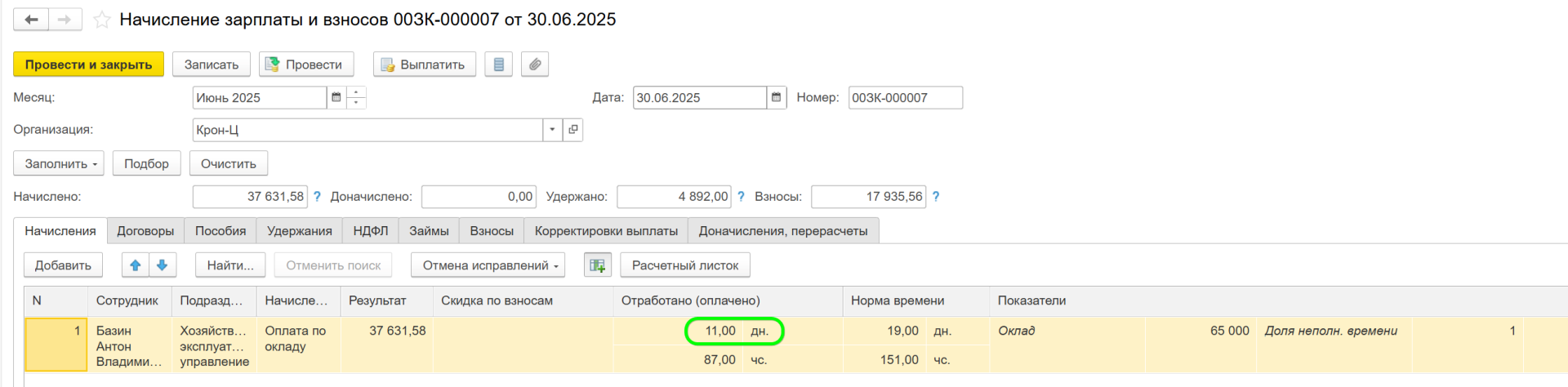Viewport: 1568px width, 387px height.
Task: Click the Отменить поиск button
Action: tap(333, 265)
